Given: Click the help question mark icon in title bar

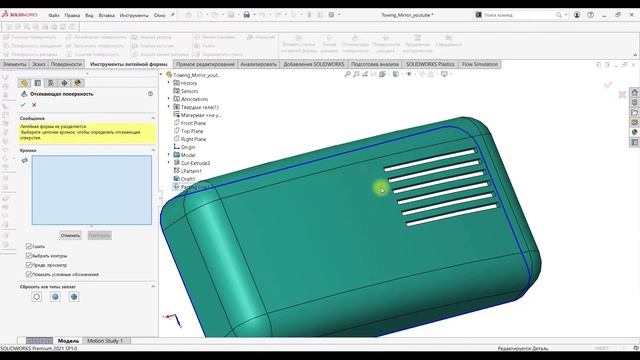Looking at the screenshot, I should [x=591, y=15].
